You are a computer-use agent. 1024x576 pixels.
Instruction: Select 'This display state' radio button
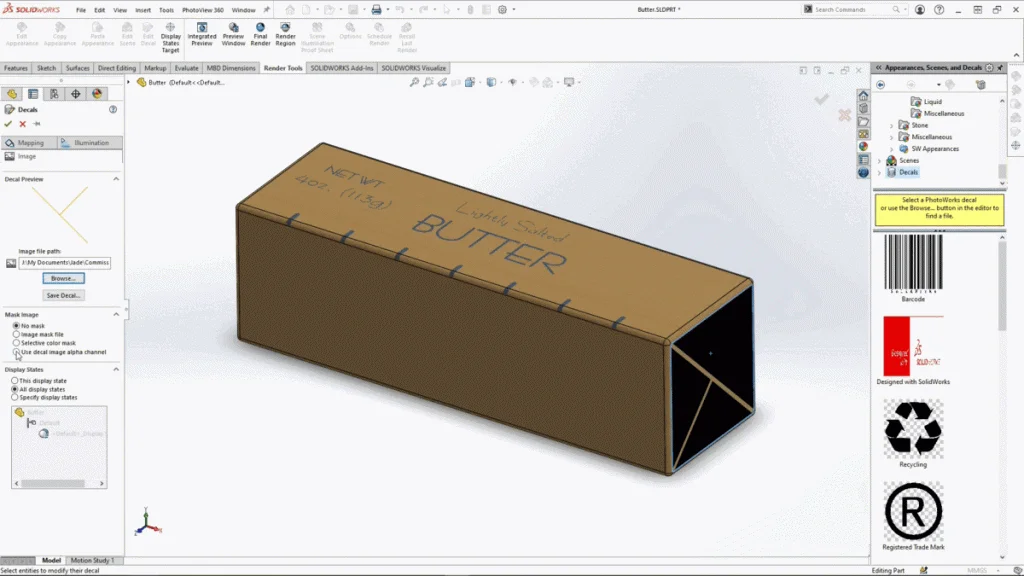coord(15,381)
